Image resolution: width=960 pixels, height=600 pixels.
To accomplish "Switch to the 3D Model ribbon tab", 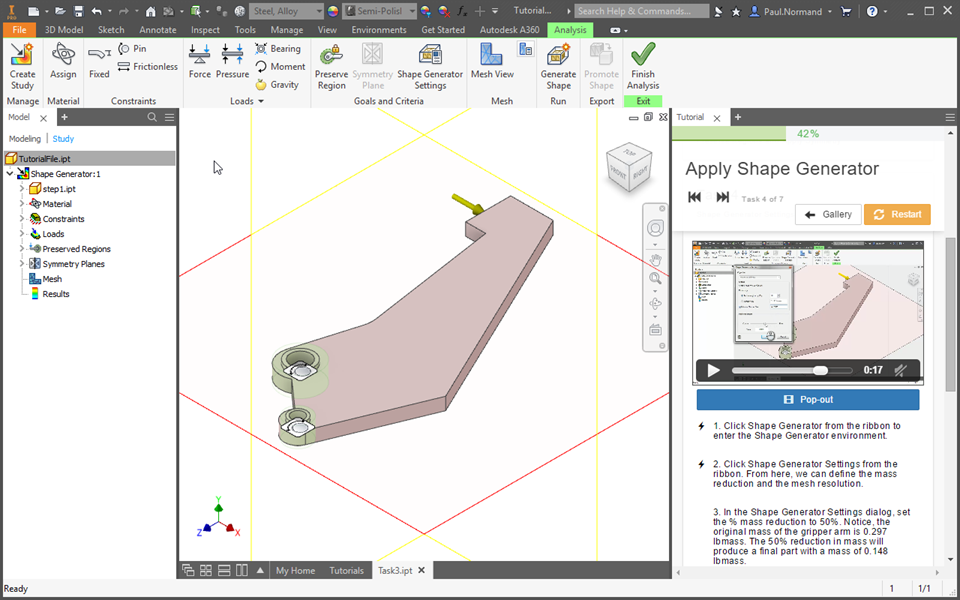I will [x=63, y=29].
